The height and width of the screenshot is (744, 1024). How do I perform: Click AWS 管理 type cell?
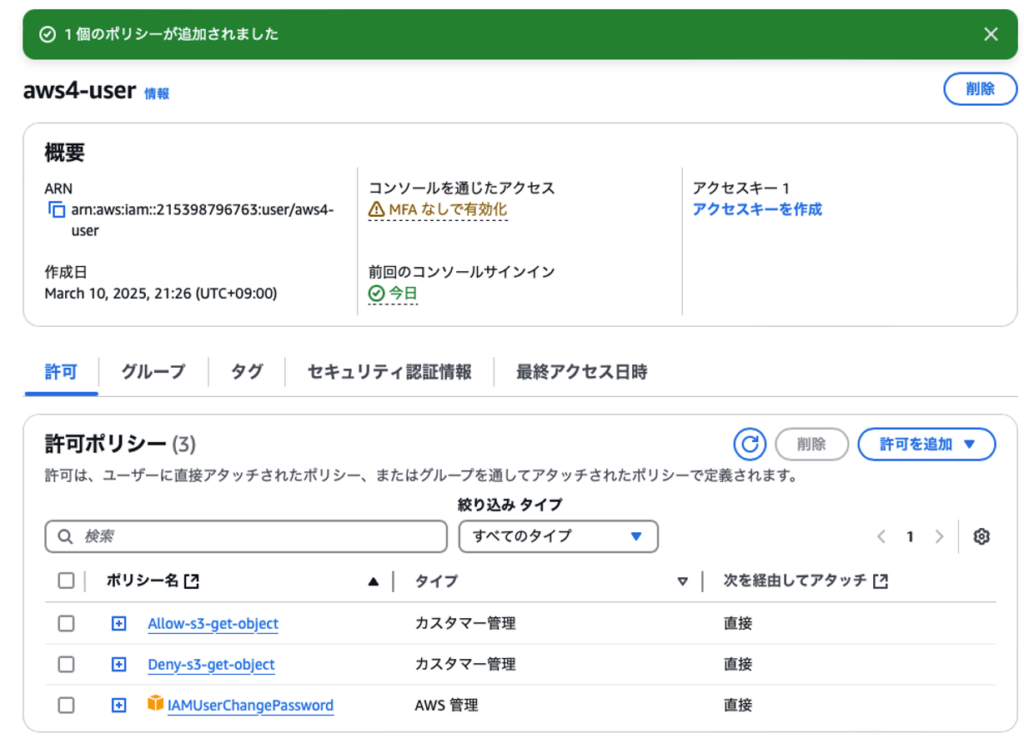447,705
